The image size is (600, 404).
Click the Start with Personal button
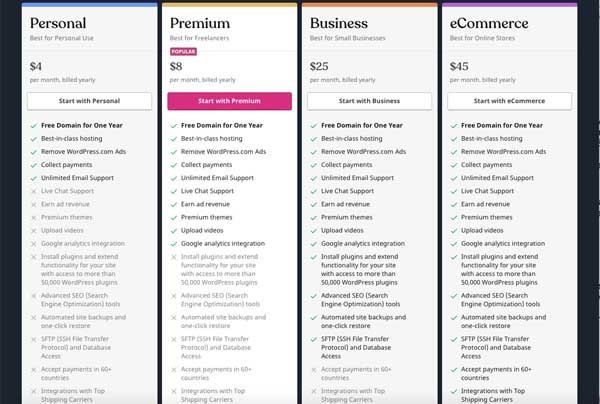89,101
